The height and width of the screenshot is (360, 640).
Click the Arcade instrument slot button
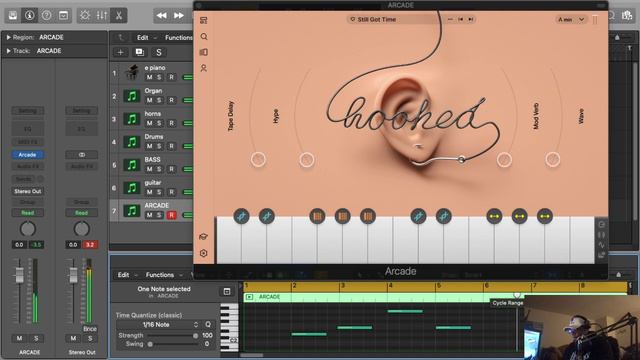[x=28, y=155]
